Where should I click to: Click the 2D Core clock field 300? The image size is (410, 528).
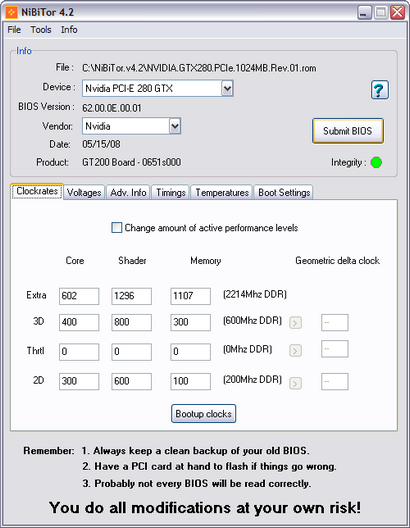79,381
